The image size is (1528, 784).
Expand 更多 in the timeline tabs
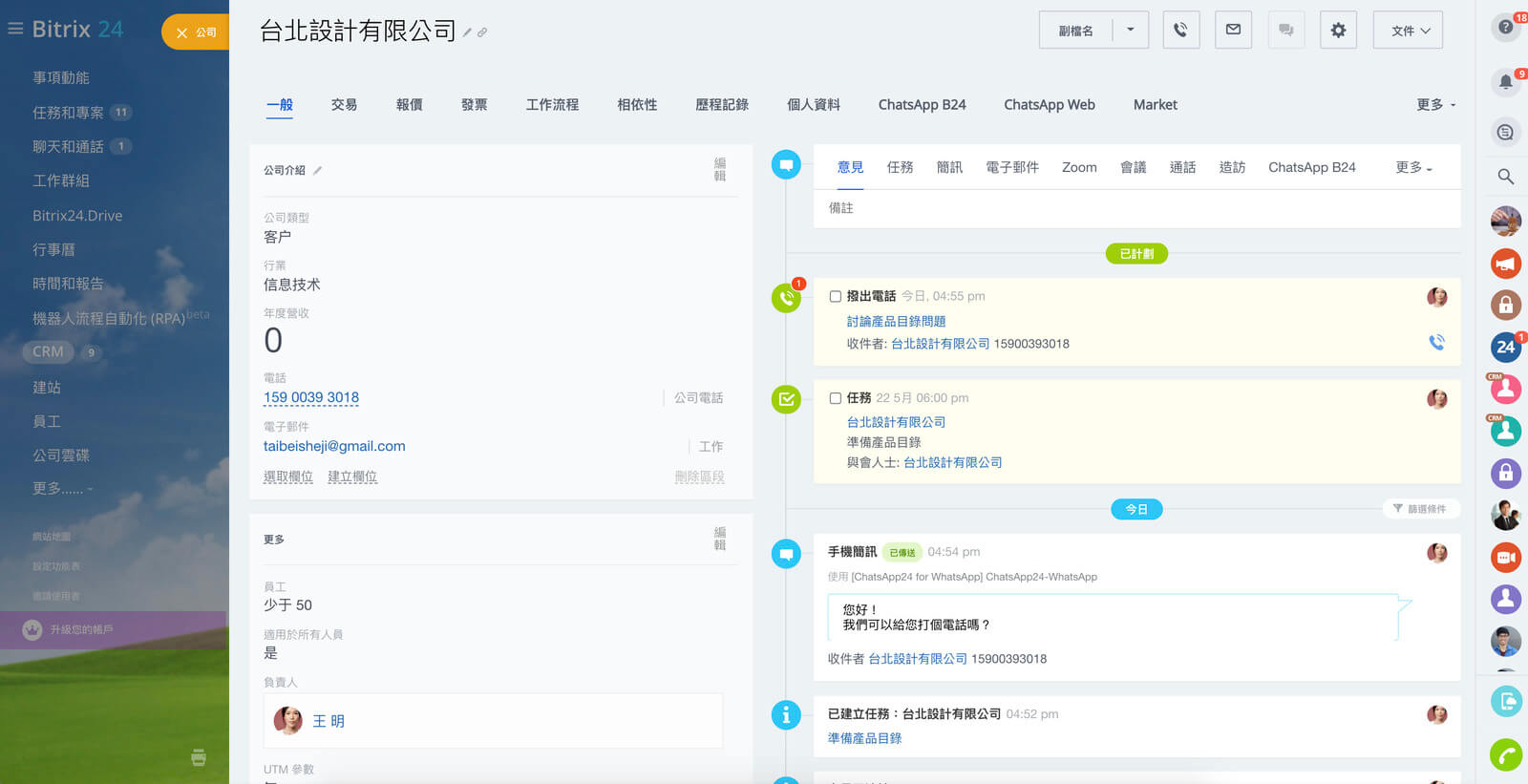pos(1413,167)
